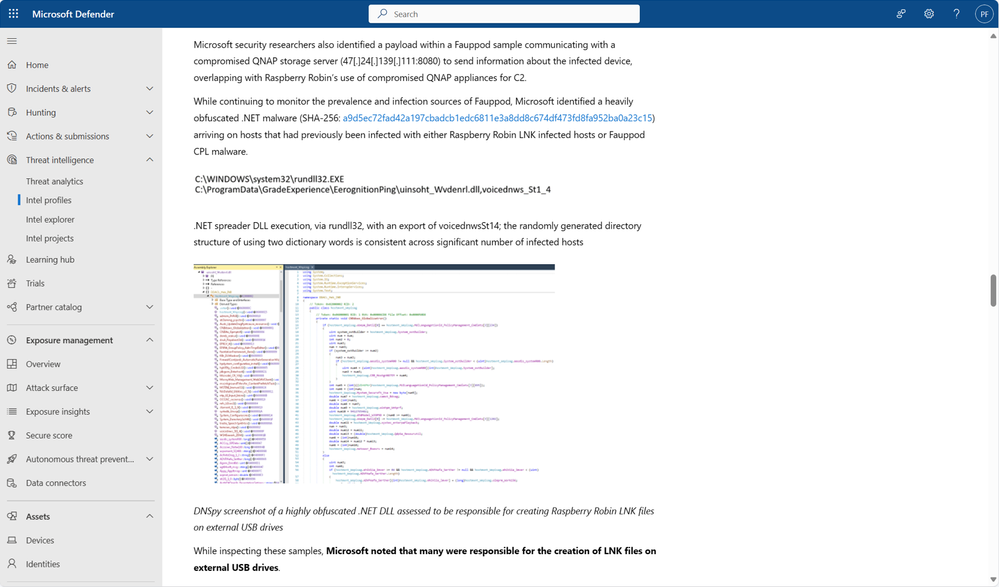Click the Actions & submissions icon
The height and width of the screenshot is (587, 999).
click(x=12, y=136)
